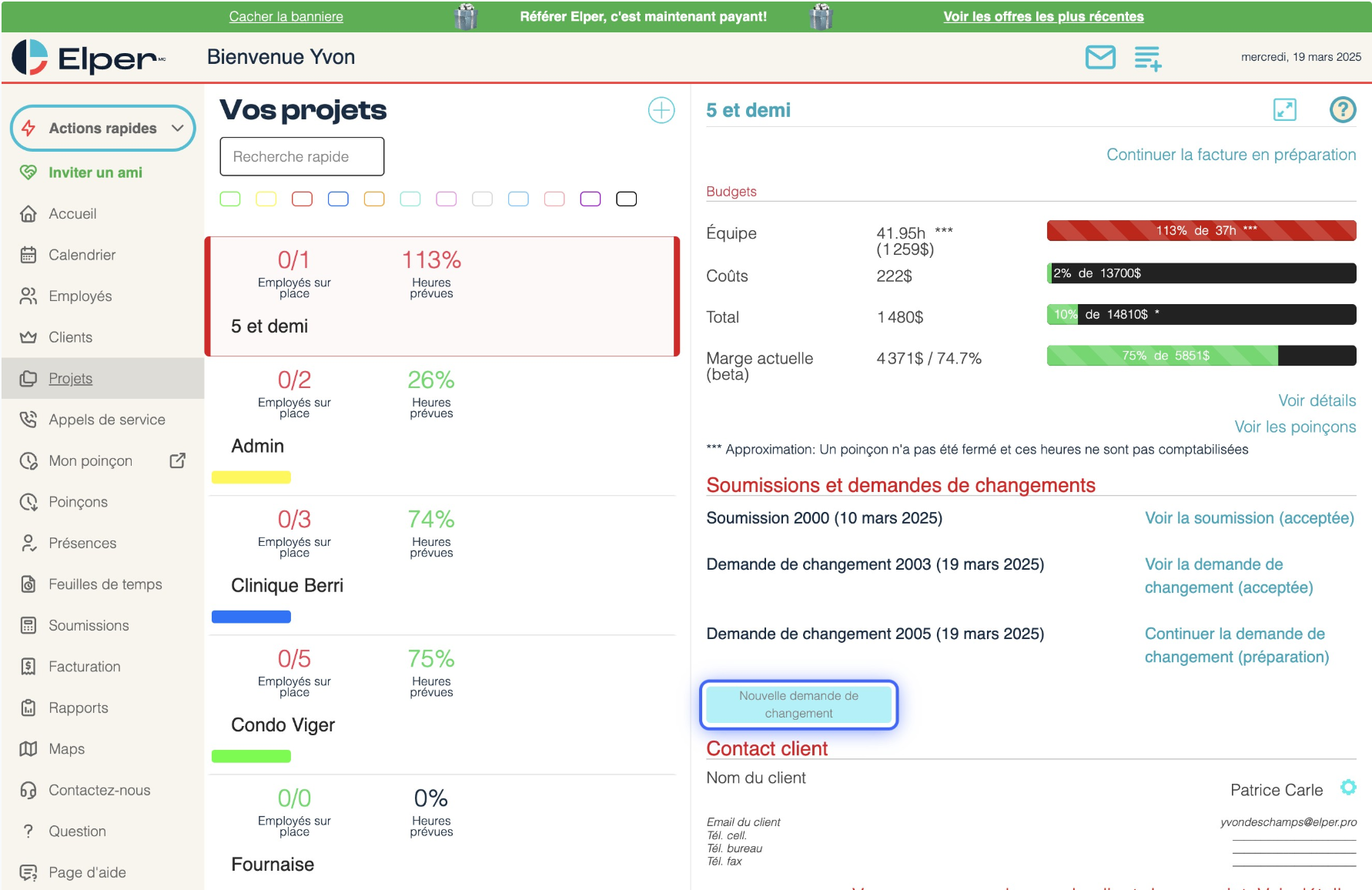Click the yvondeschamps@elper.pro email field
The height and width of the screenshot is (890, 1372).
coord(1288,822)
